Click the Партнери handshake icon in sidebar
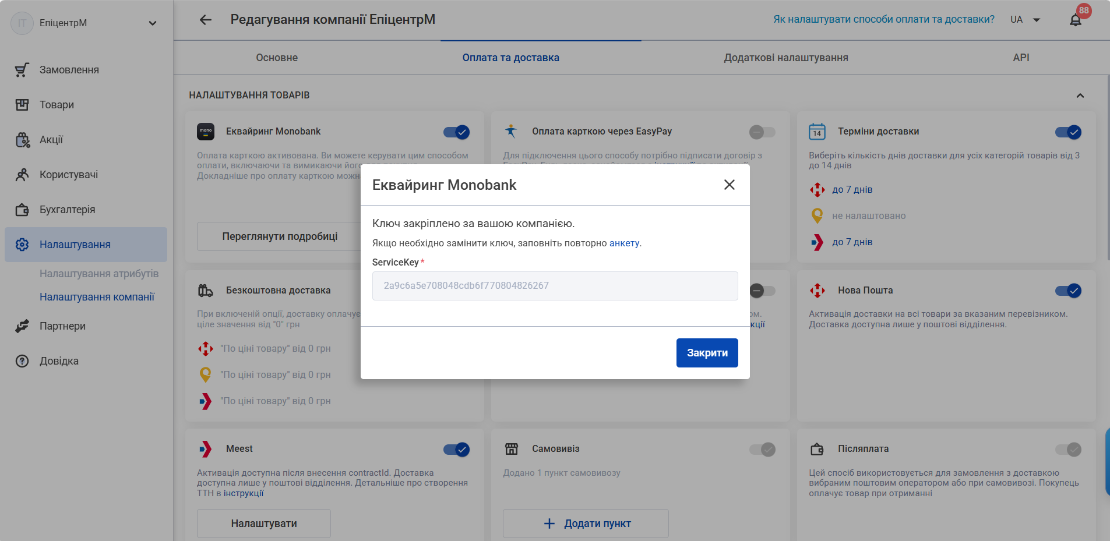The height and width of the screenshot is (541, 1110). click(22, 326)
